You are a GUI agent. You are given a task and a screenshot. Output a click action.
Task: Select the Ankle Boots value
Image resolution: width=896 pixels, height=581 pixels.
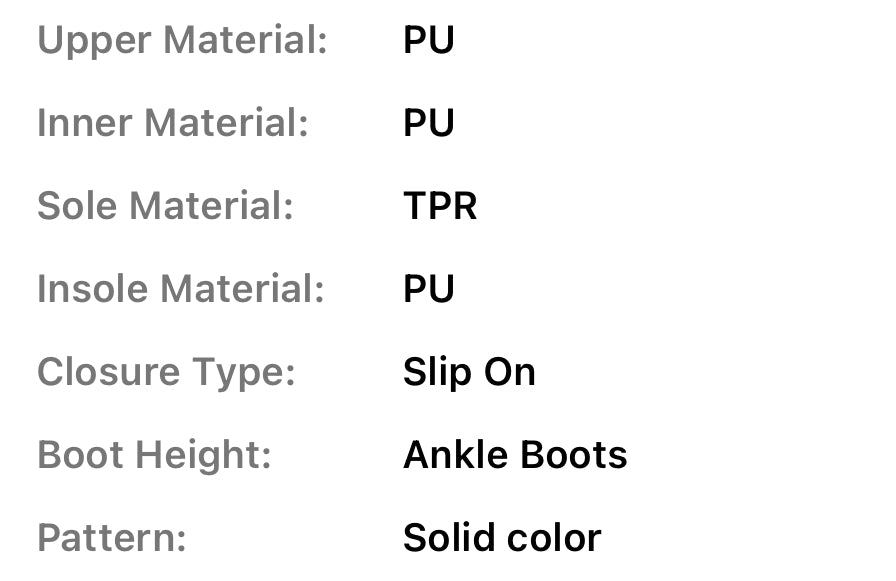[x=515, y=456]
